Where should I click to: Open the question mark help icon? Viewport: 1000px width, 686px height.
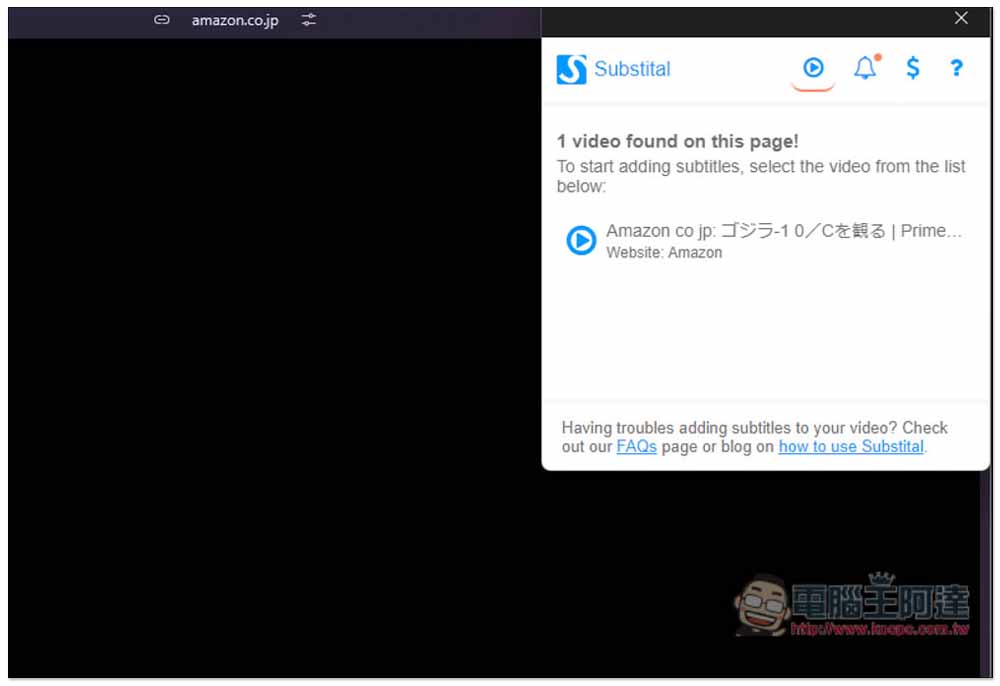tap(955, 68)
